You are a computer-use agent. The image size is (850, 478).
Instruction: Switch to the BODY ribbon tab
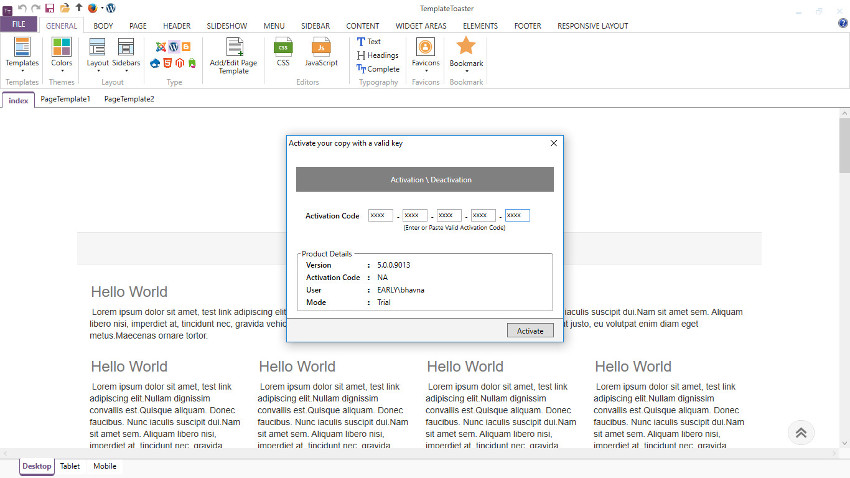[103, 25]
